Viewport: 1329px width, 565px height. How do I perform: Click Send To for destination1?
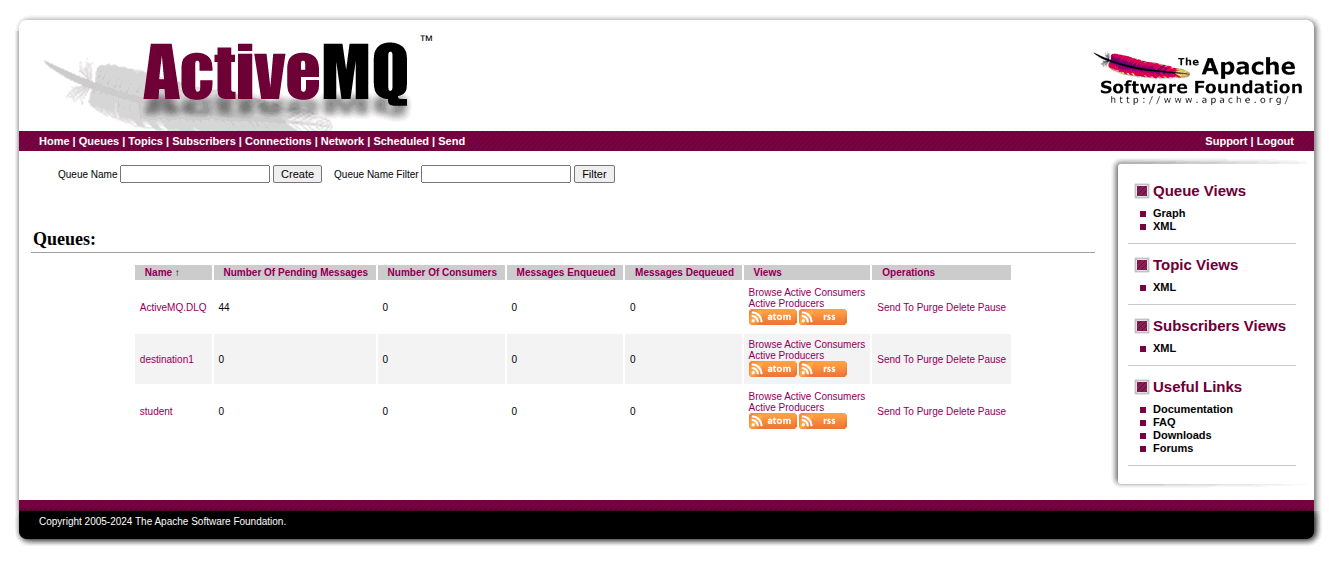895,359
